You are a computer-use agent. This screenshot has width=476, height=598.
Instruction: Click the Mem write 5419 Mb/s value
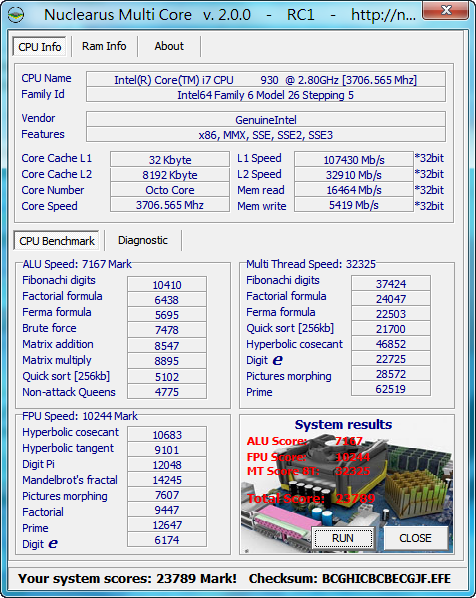[x=354, y=205]
